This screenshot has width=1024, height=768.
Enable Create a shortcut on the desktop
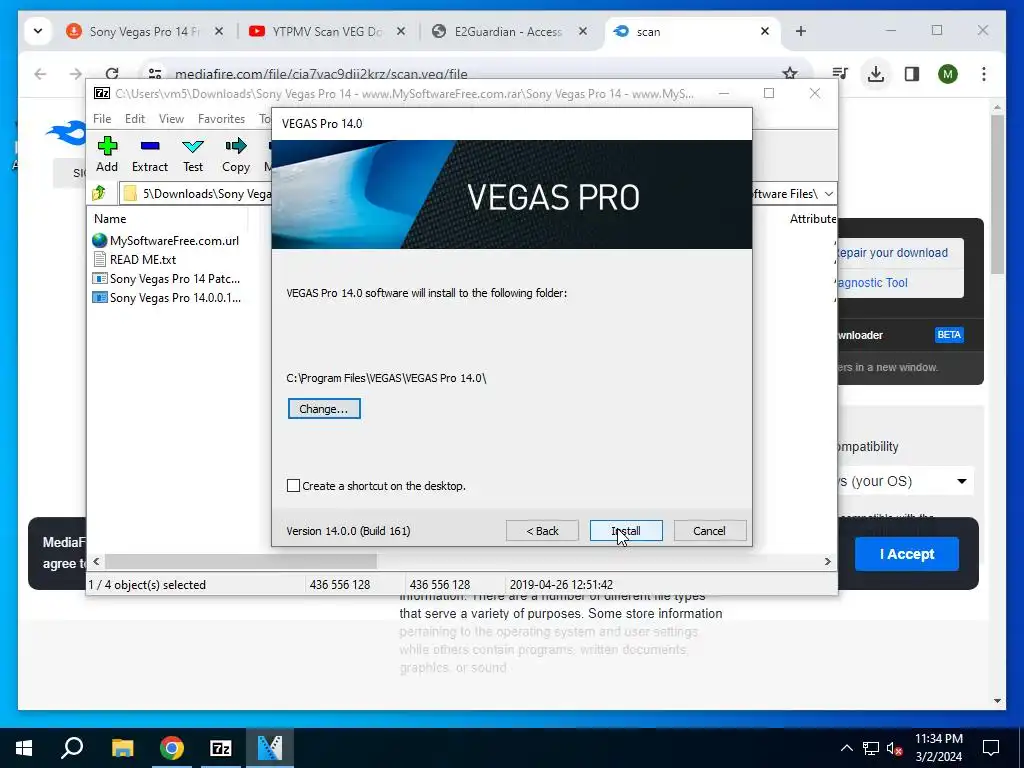pyautogui.click(x=293, y=486)
